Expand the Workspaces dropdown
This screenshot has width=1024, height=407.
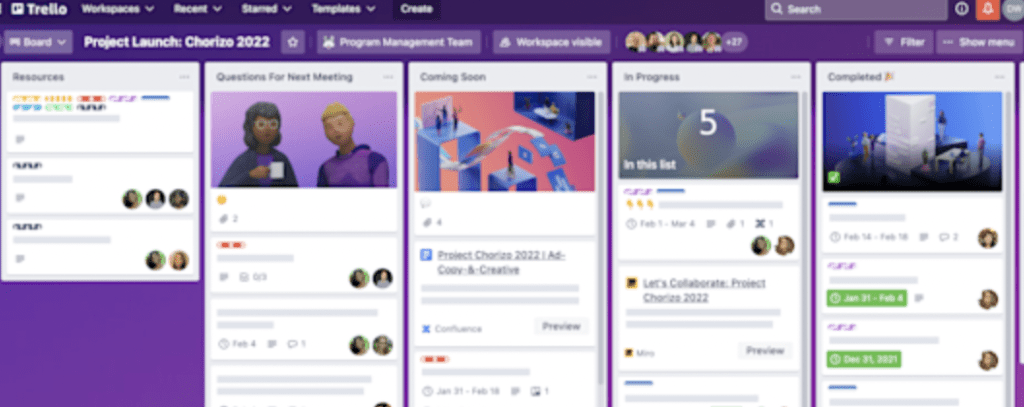[x=118, y=9]
